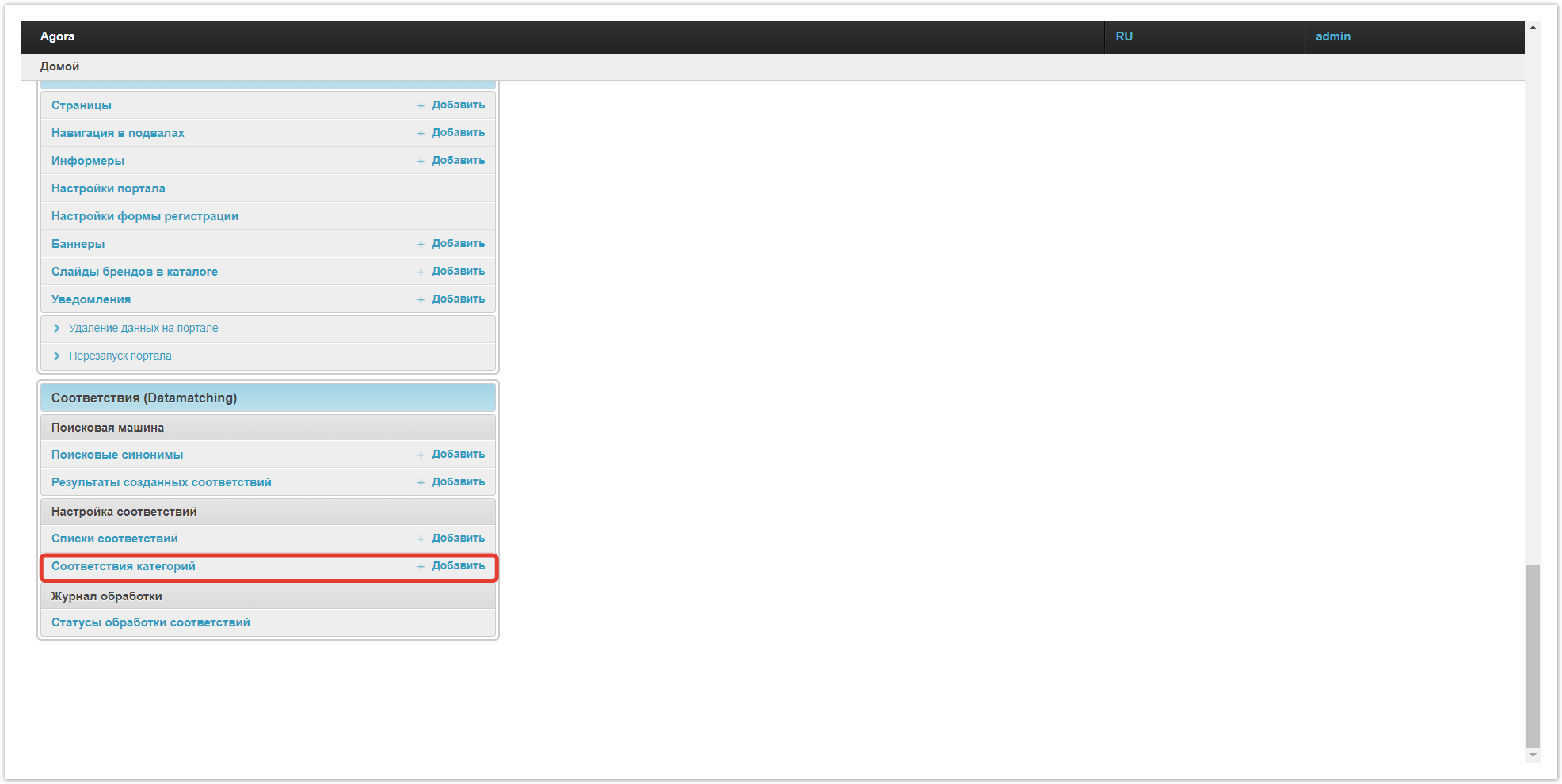Open Настройки формы регистрации
1562x784 pixels.
pos(145,216)
